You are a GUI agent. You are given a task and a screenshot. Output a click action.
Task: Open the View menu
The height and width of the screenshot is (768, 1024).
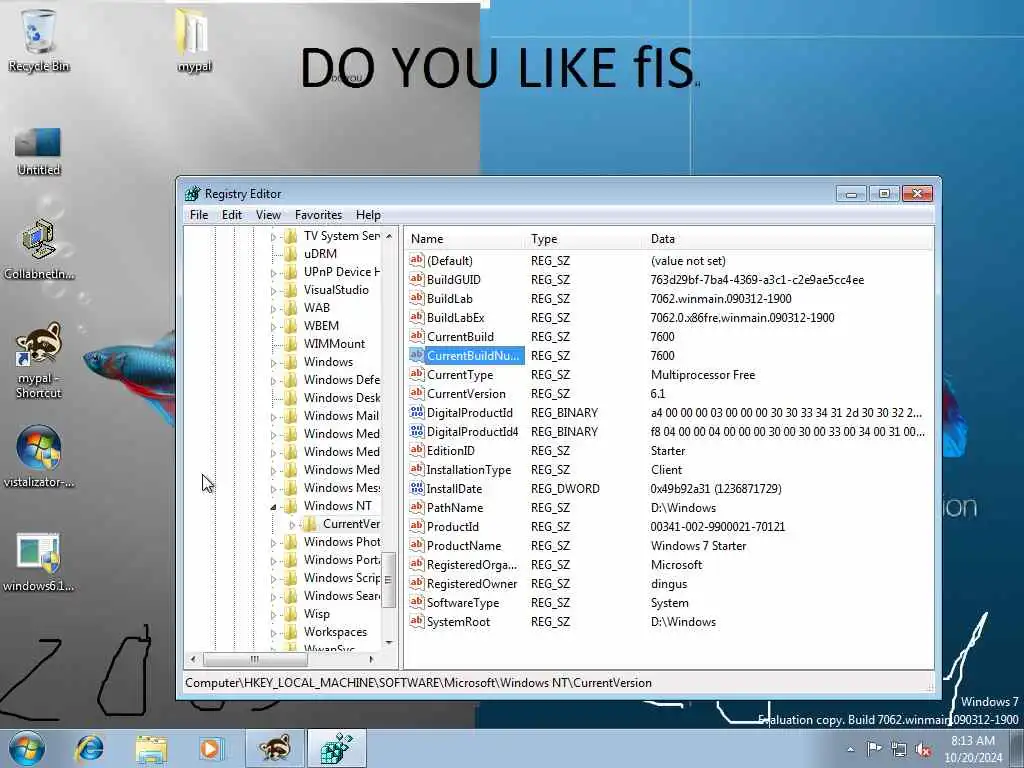pos(268,215)
